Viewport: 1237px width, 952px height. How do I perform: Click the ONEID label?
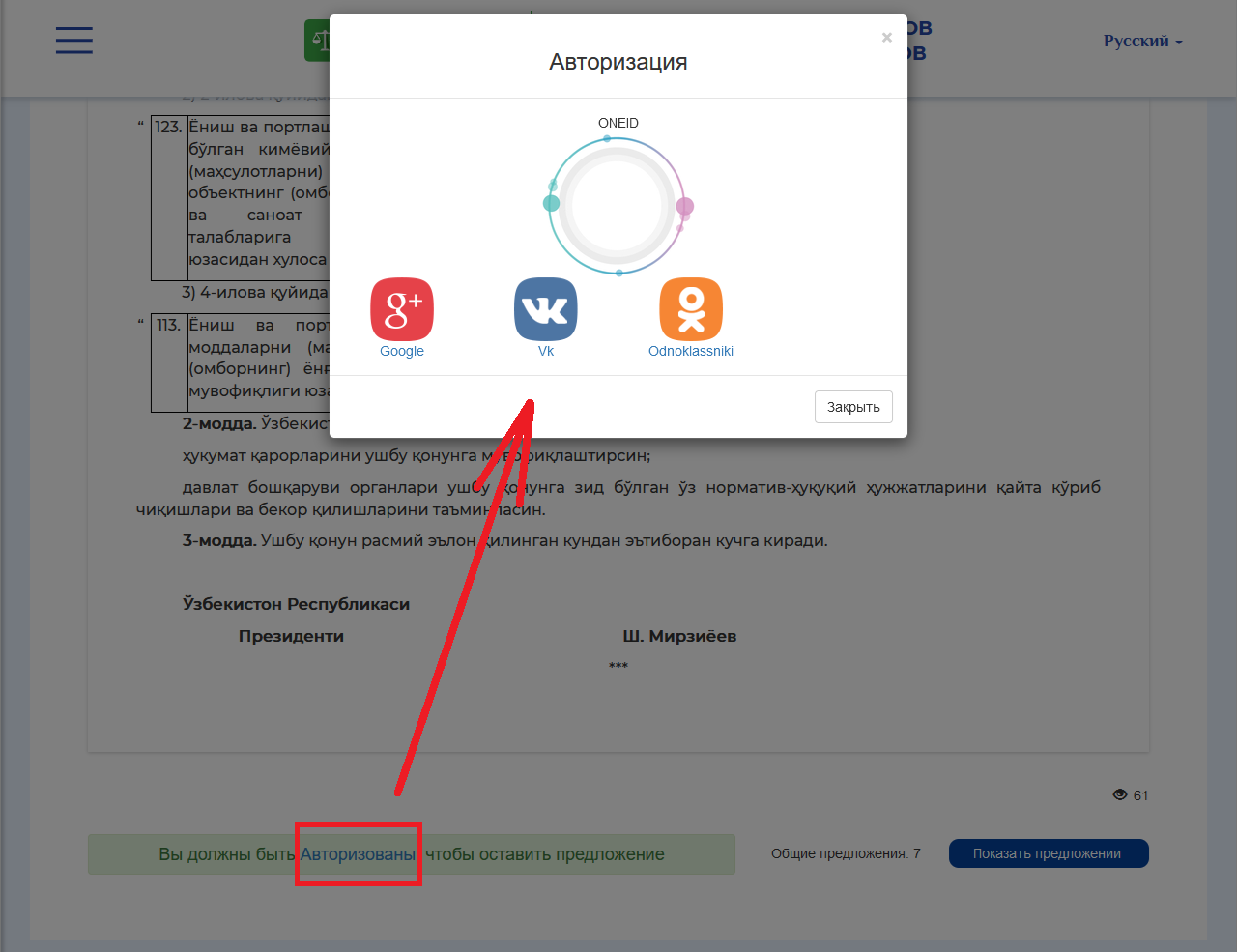pos(618,123)
